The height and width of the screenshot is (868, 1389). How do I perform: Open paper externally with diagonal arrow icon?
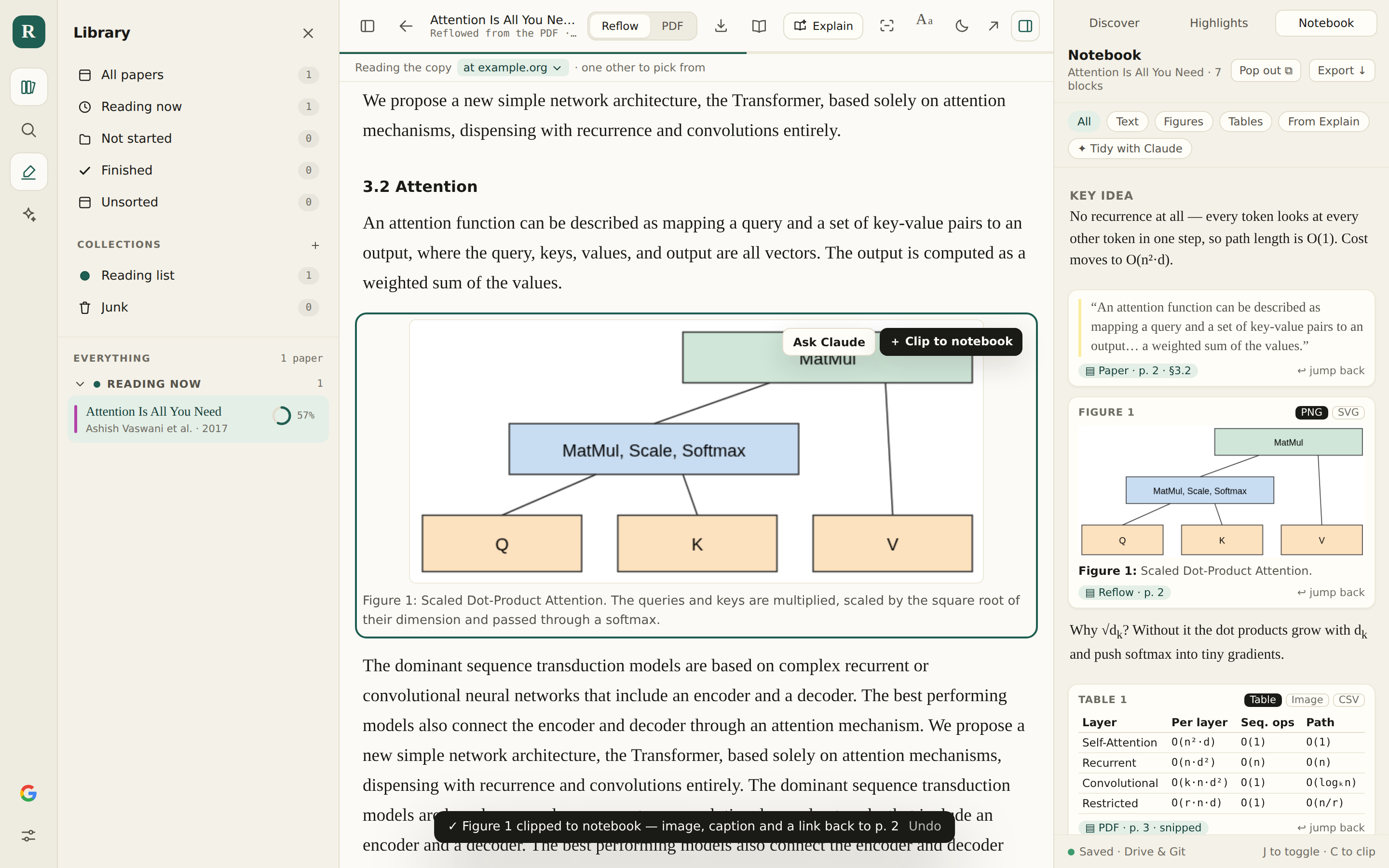[x=994, y=26]
